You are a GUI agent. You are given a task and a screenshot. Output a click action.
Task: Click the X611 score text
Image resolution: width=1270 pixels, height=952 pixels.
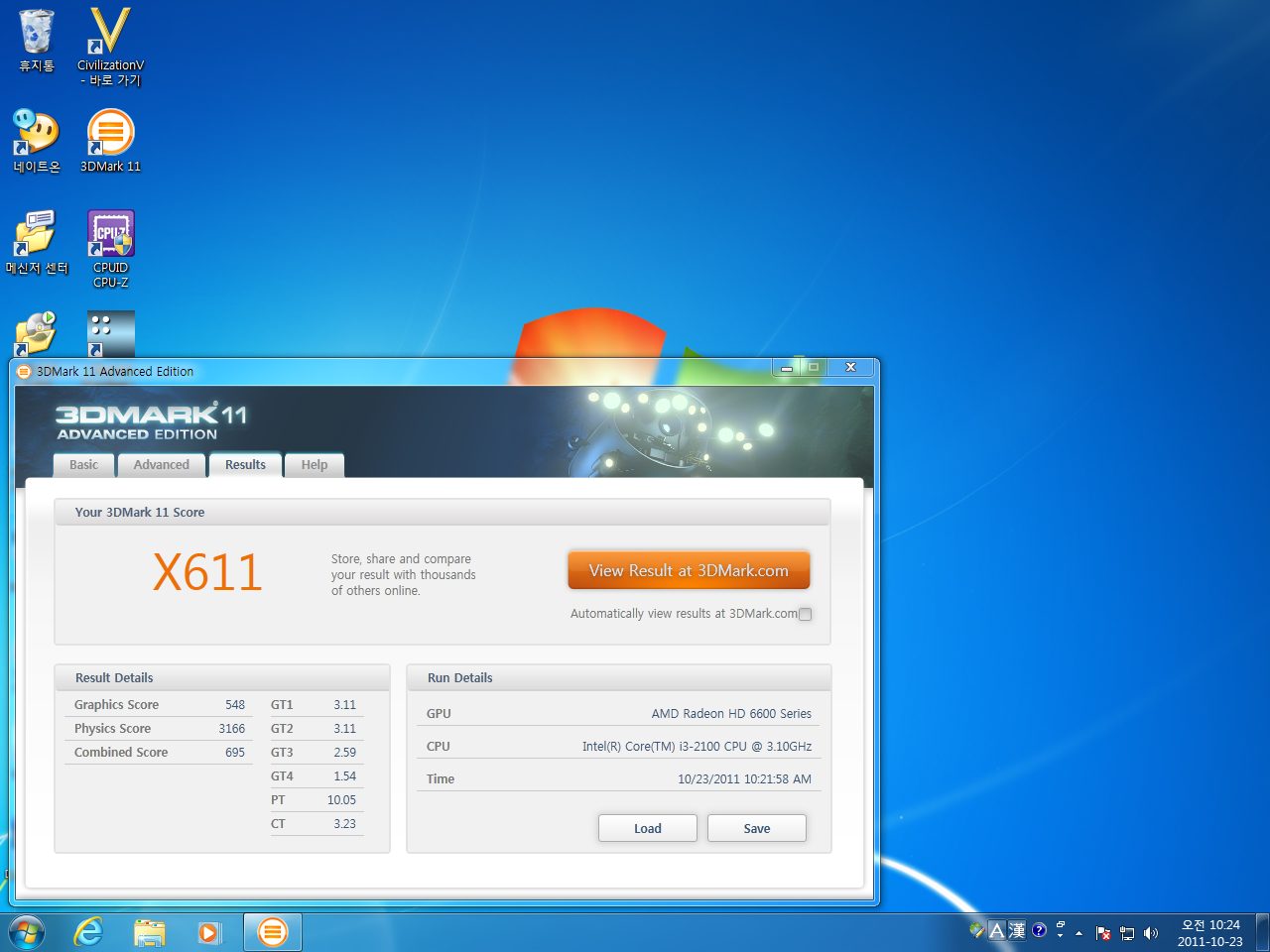click(207, 572)
